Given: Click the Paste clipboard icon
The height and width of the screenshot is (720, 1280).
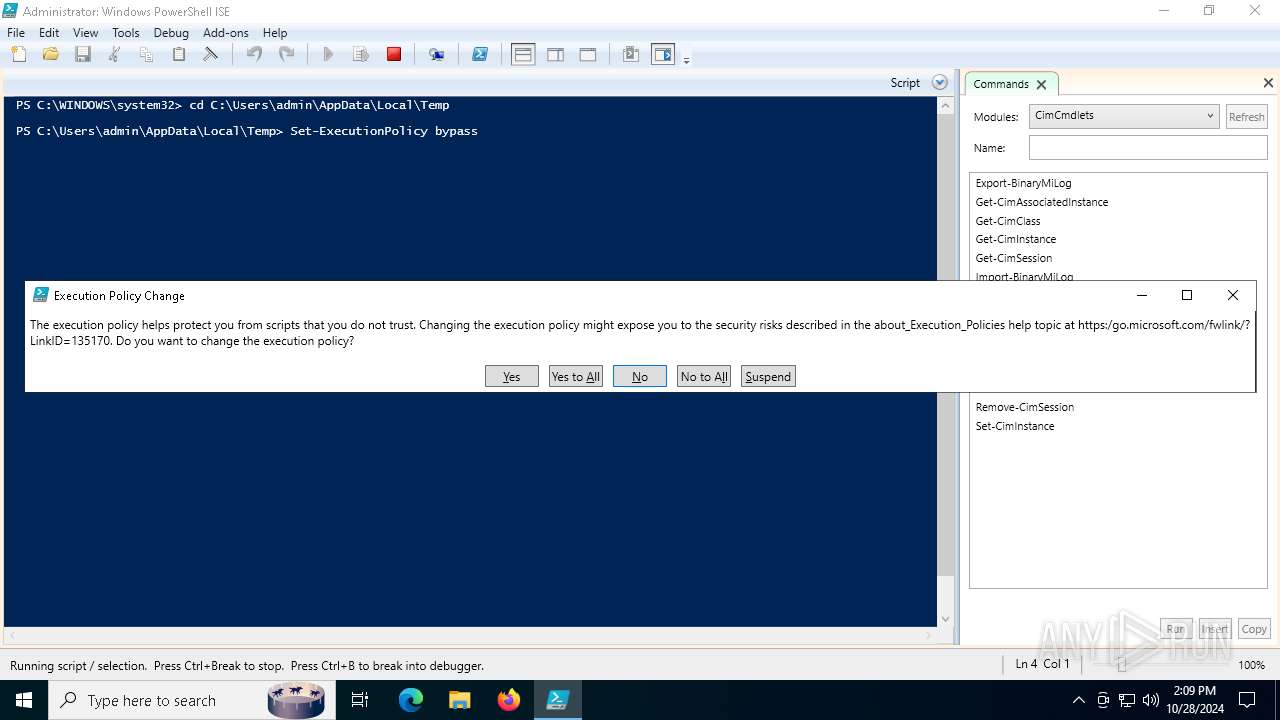Looking at the screenshot, I should 179,54.
